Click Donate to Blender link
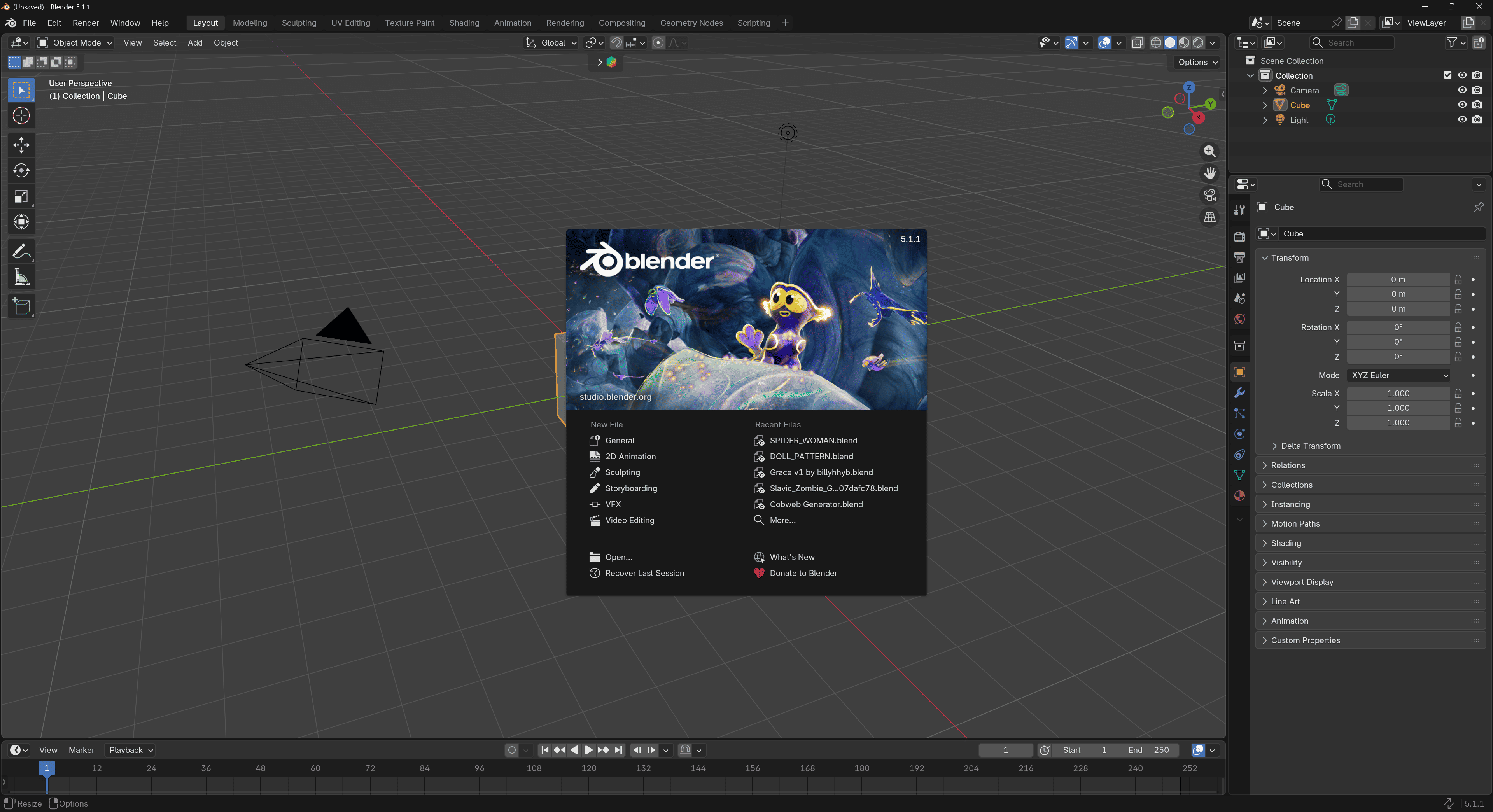Screen dimensions: 1493x812 (803, 573)
